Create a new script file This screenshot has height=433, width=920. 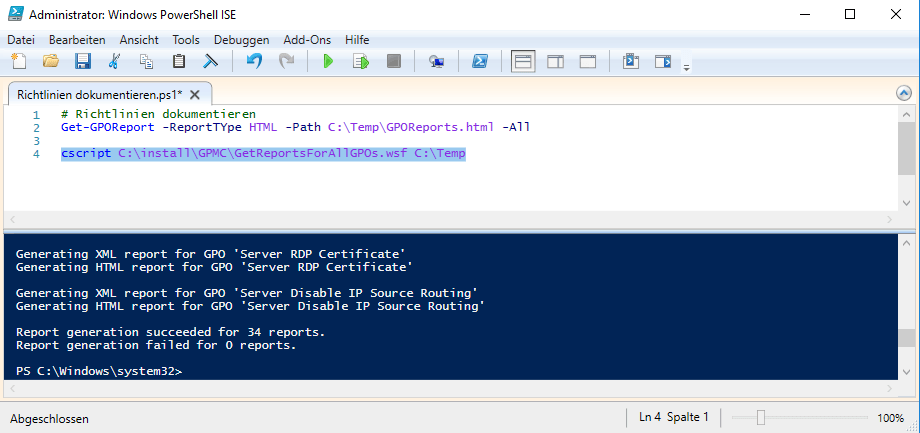coord(18,62)
